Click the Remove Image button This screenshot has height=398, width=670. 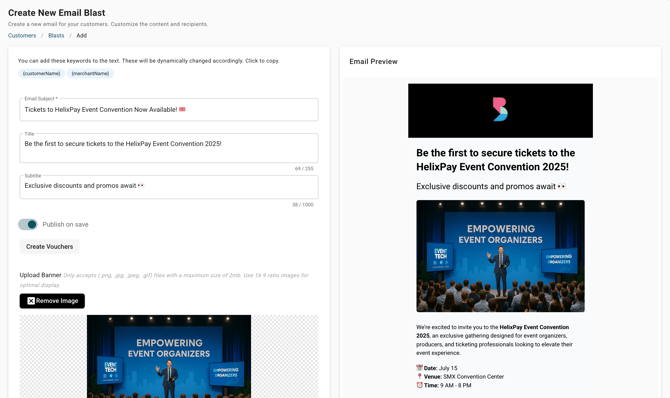pyautogui.click(x=52, y=301)
